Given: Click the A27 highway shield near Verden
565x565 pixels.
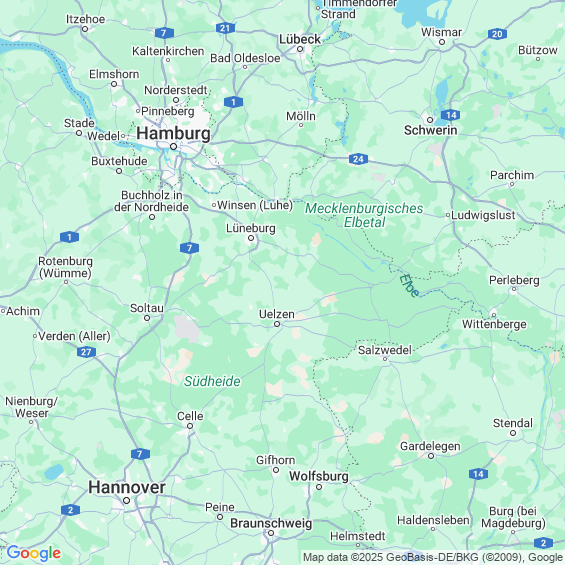Looking at the screenshot, I should [86, 352].
